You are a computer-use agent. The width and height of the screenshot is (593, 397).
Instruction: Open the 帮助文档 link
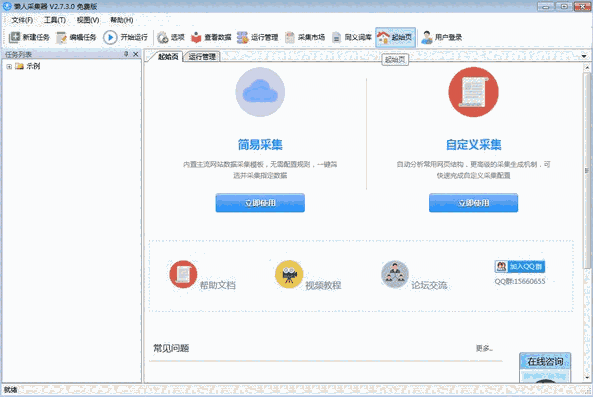(x=217, y=285)
